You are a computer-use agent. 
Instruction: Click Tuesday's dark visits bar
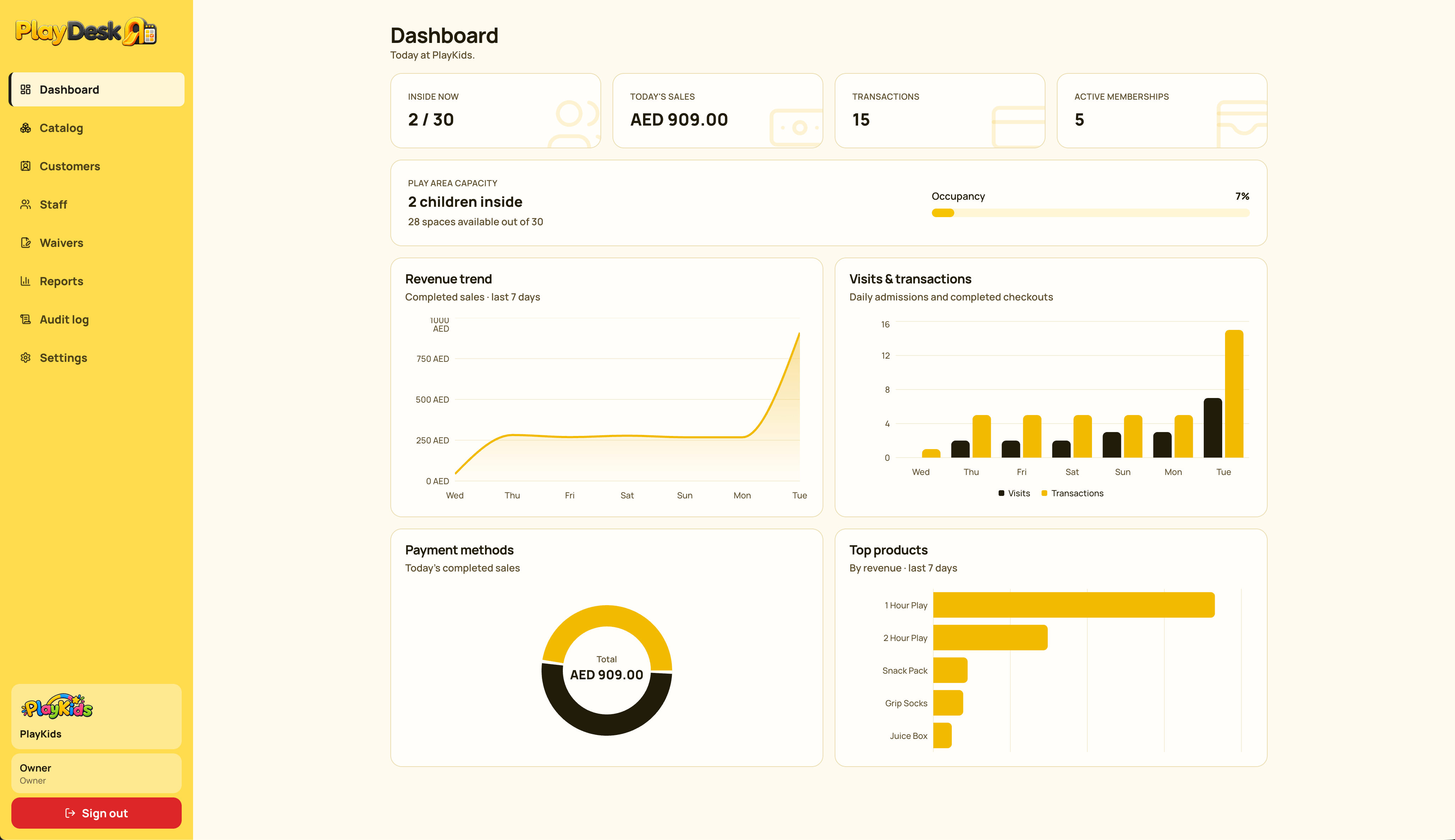(1213, 428)
